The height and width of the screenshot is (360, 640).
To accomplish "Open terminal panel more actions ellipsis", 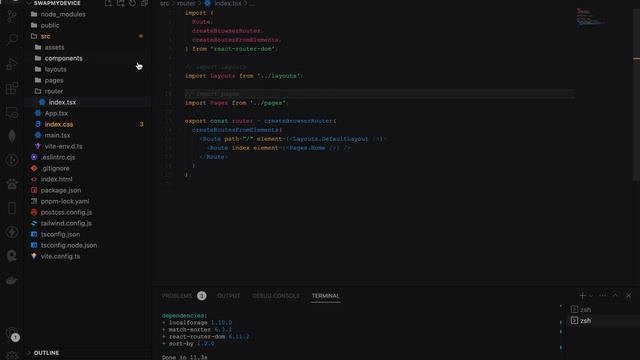I will [602, 296].
